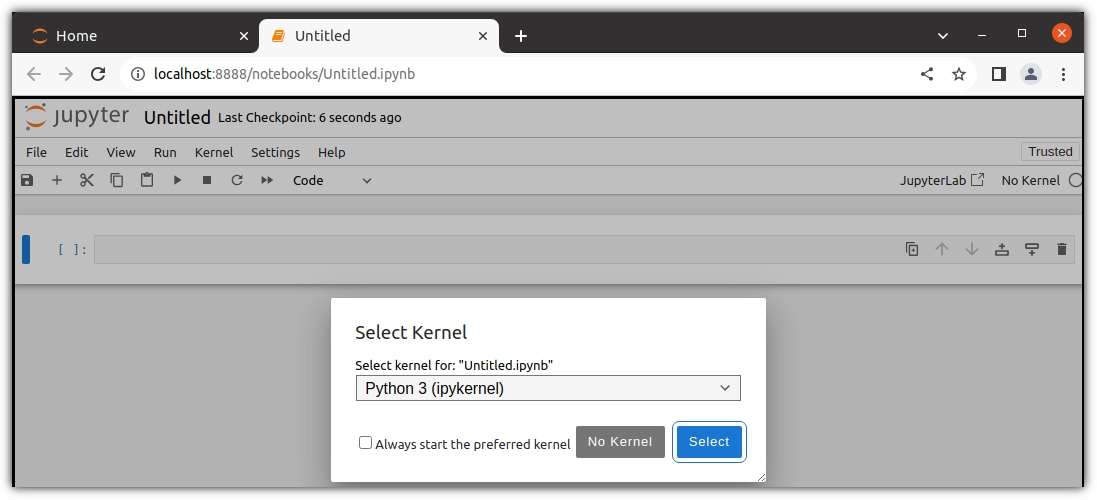Choose the No Kernel dialog button
The width and height of the screenshot is (1097, 500).
620,442
